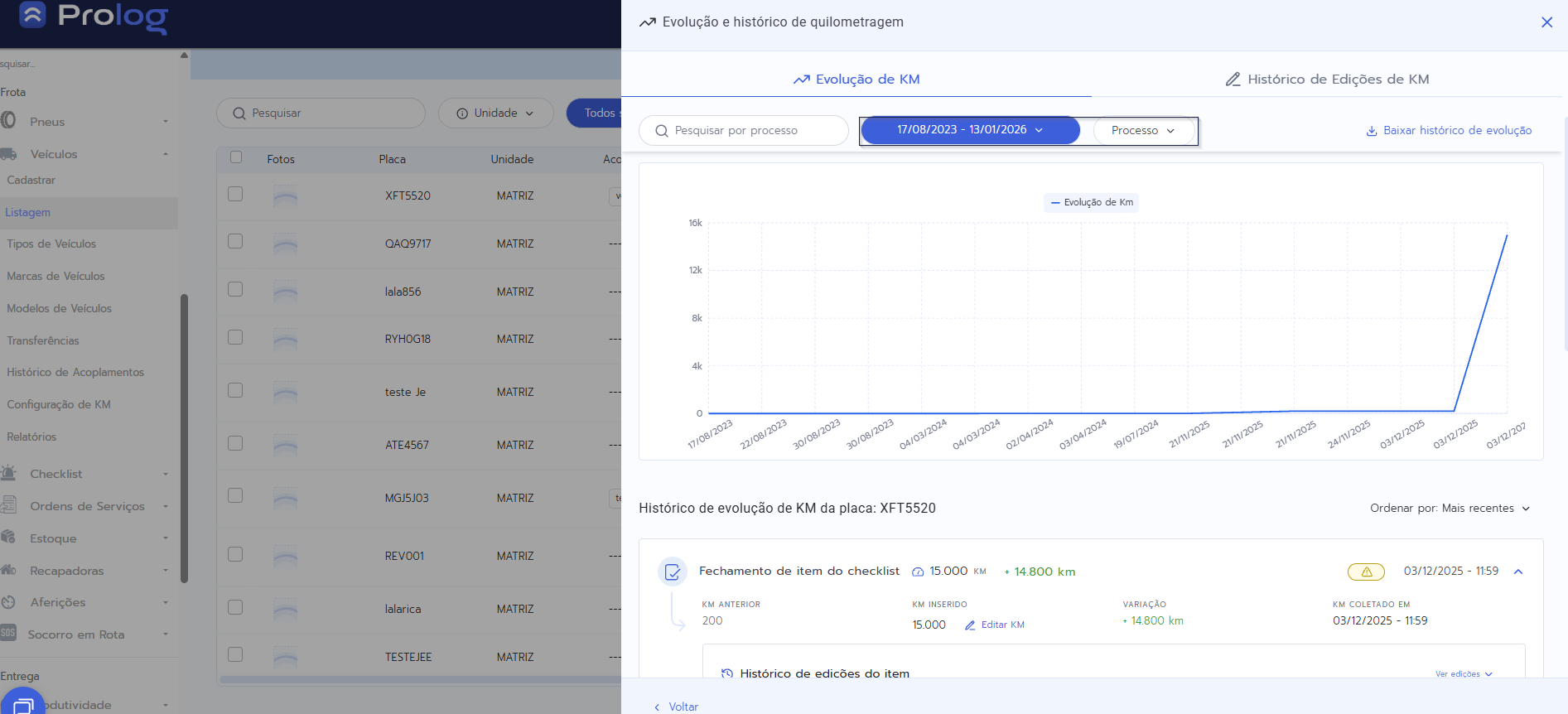The height and width of the screenshot is (714, 1568).
Task: Toggle the Evolução de Km chart legend
Action: [1091, 202]
